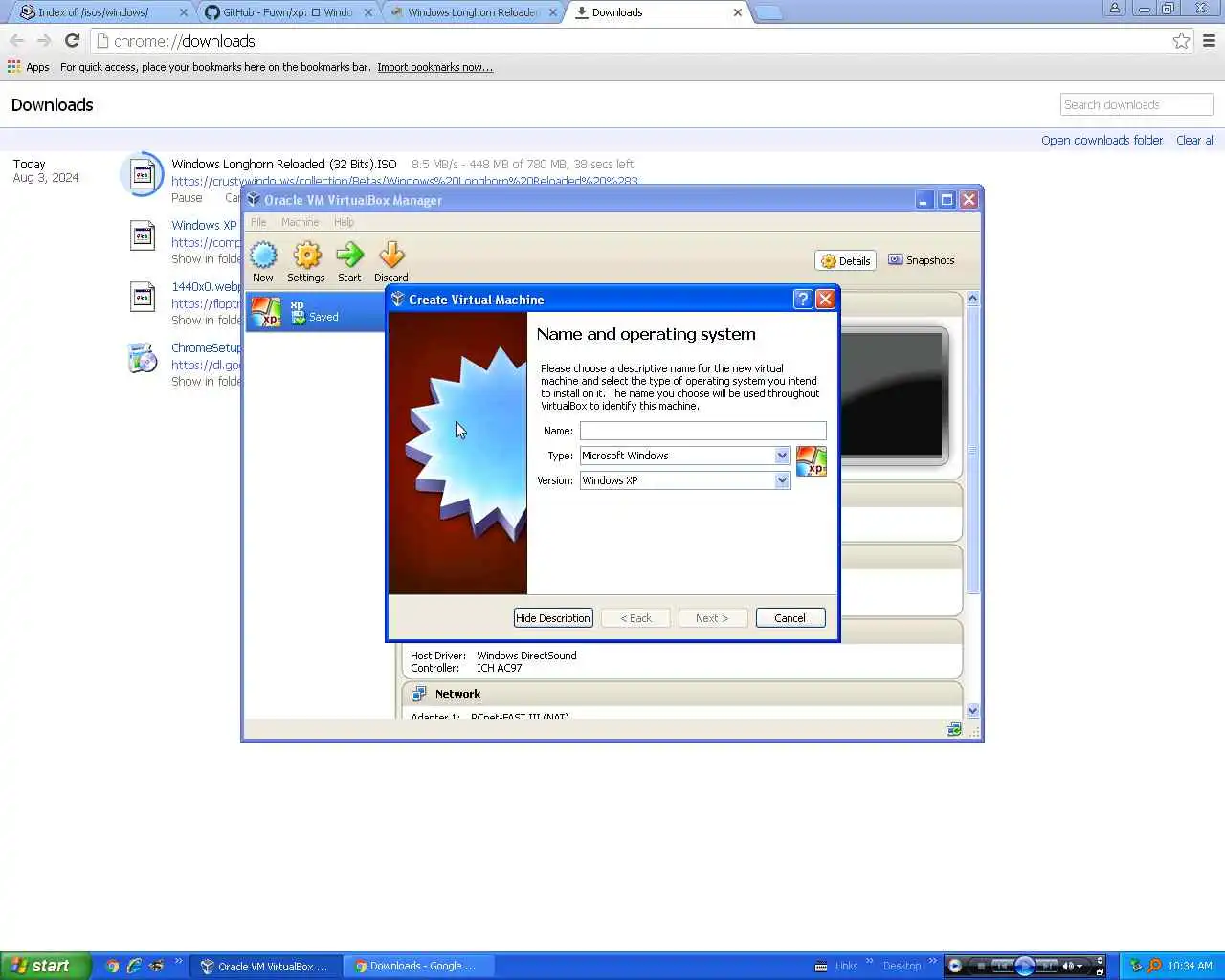Expand the quick launch overflow chevron
Screen dimensions: 1225x980
178,962
